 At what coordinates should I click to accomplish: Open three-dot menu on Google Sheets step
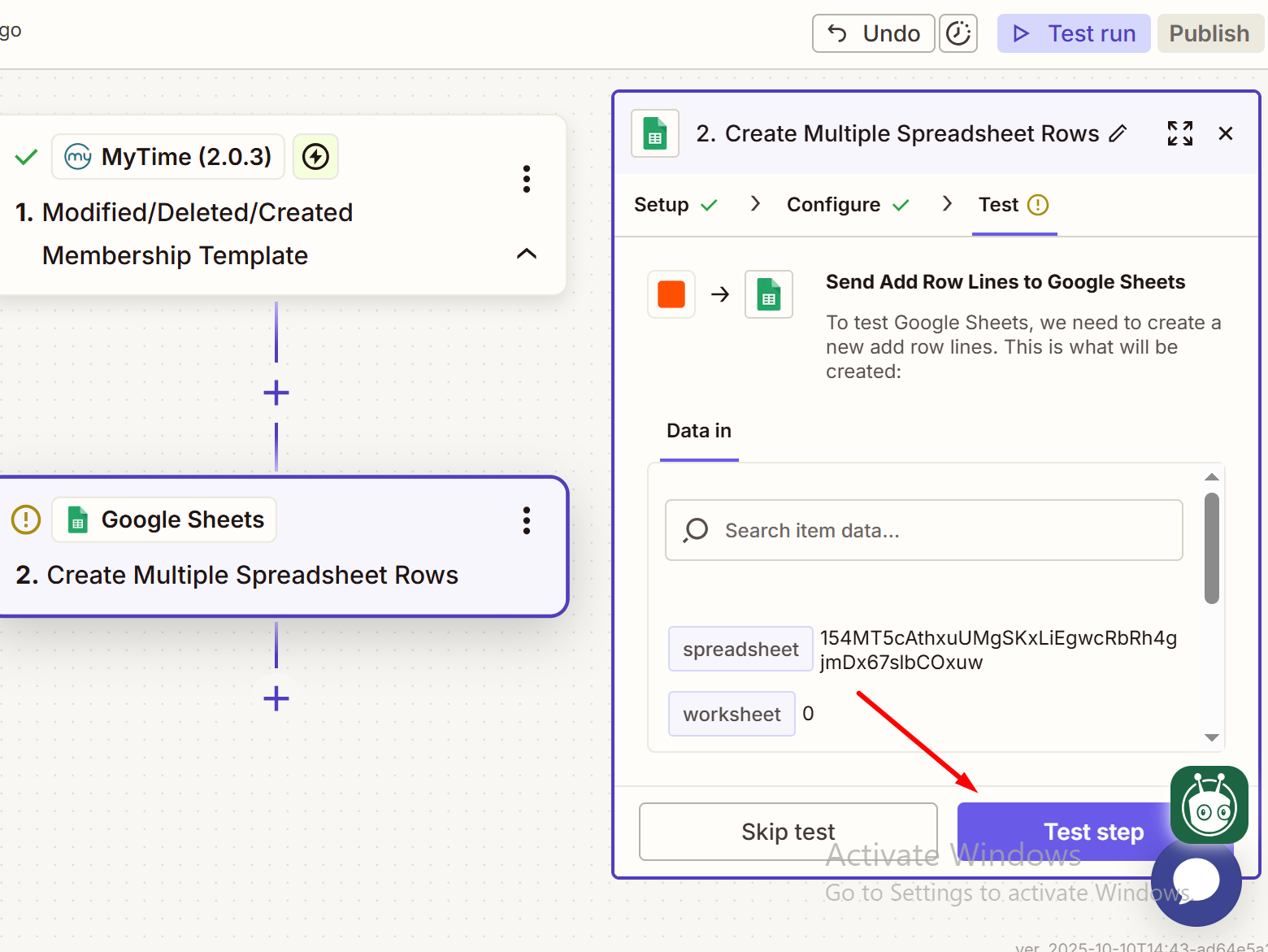tap(527, 520)
